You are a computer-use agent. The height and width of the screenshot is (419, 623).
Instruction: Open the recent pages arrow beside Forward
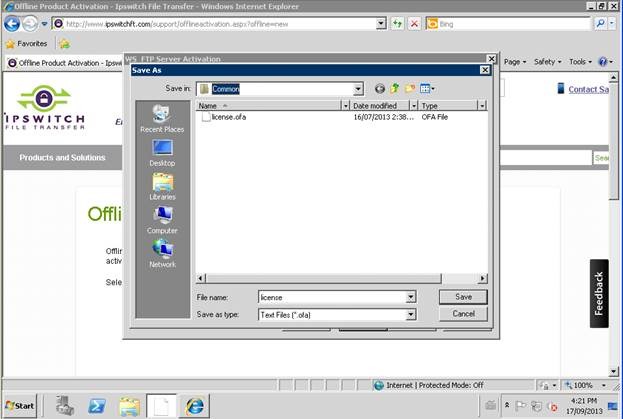coord(44,24)
